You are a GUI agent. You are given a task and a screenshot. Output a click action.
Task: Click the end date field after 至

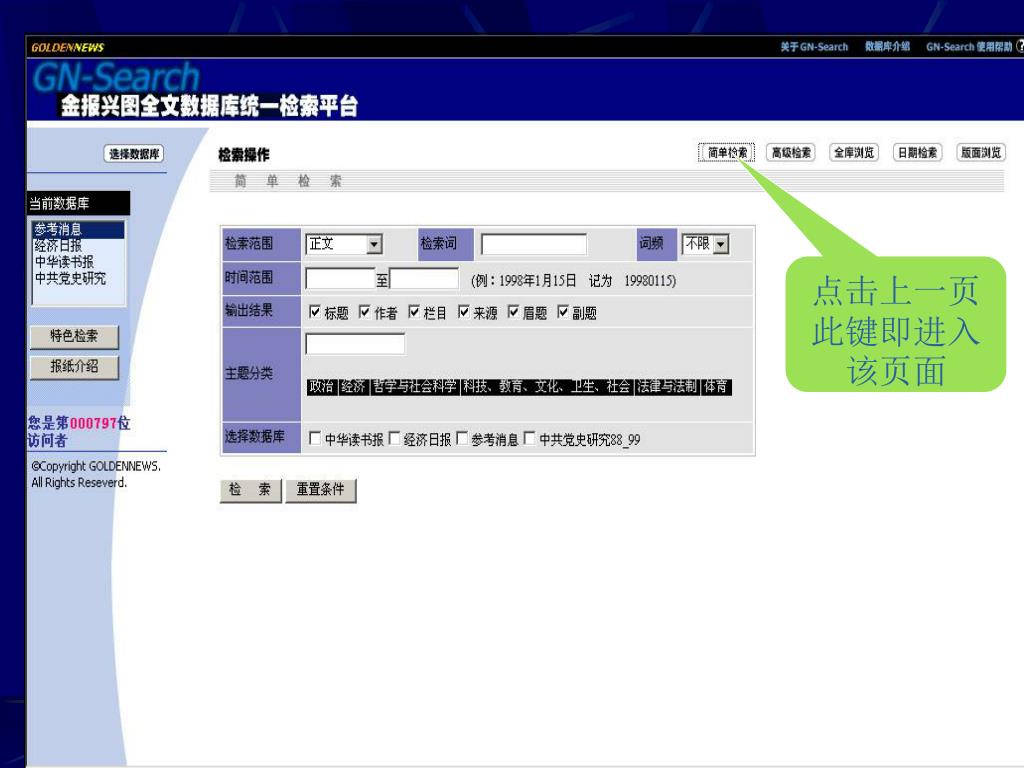tap(424, 279)
